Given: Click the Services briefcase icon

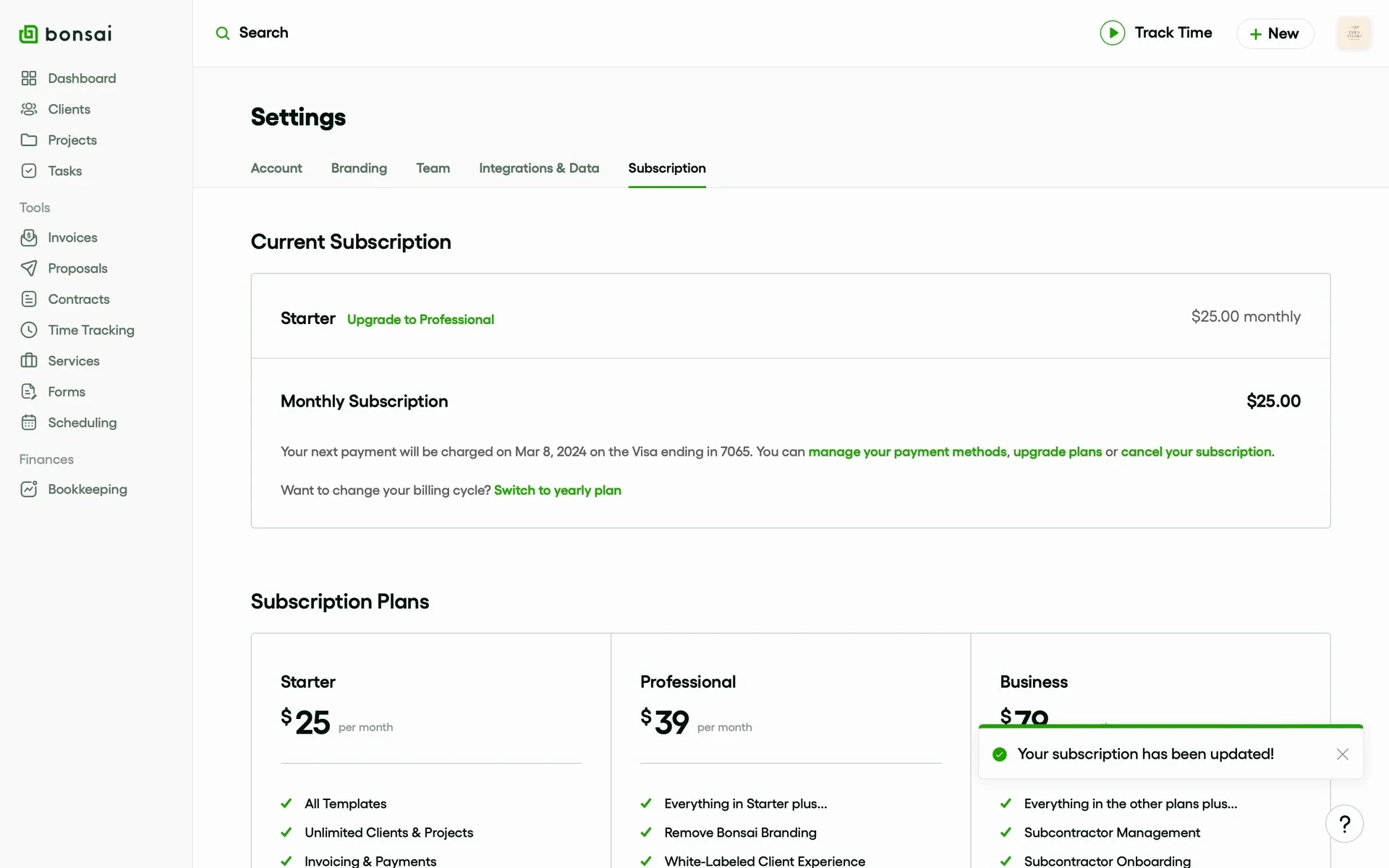Looking at the screenshot, I should tap(29, 361).
